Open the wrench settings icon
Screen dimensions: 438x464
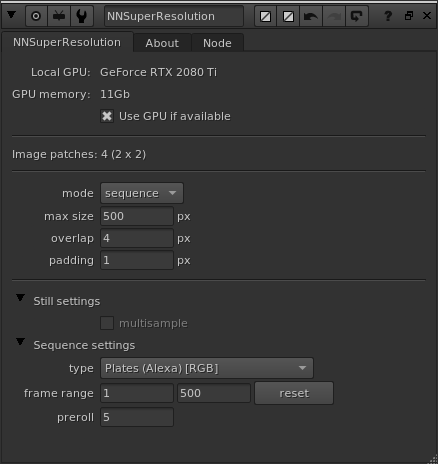[82, 16]
